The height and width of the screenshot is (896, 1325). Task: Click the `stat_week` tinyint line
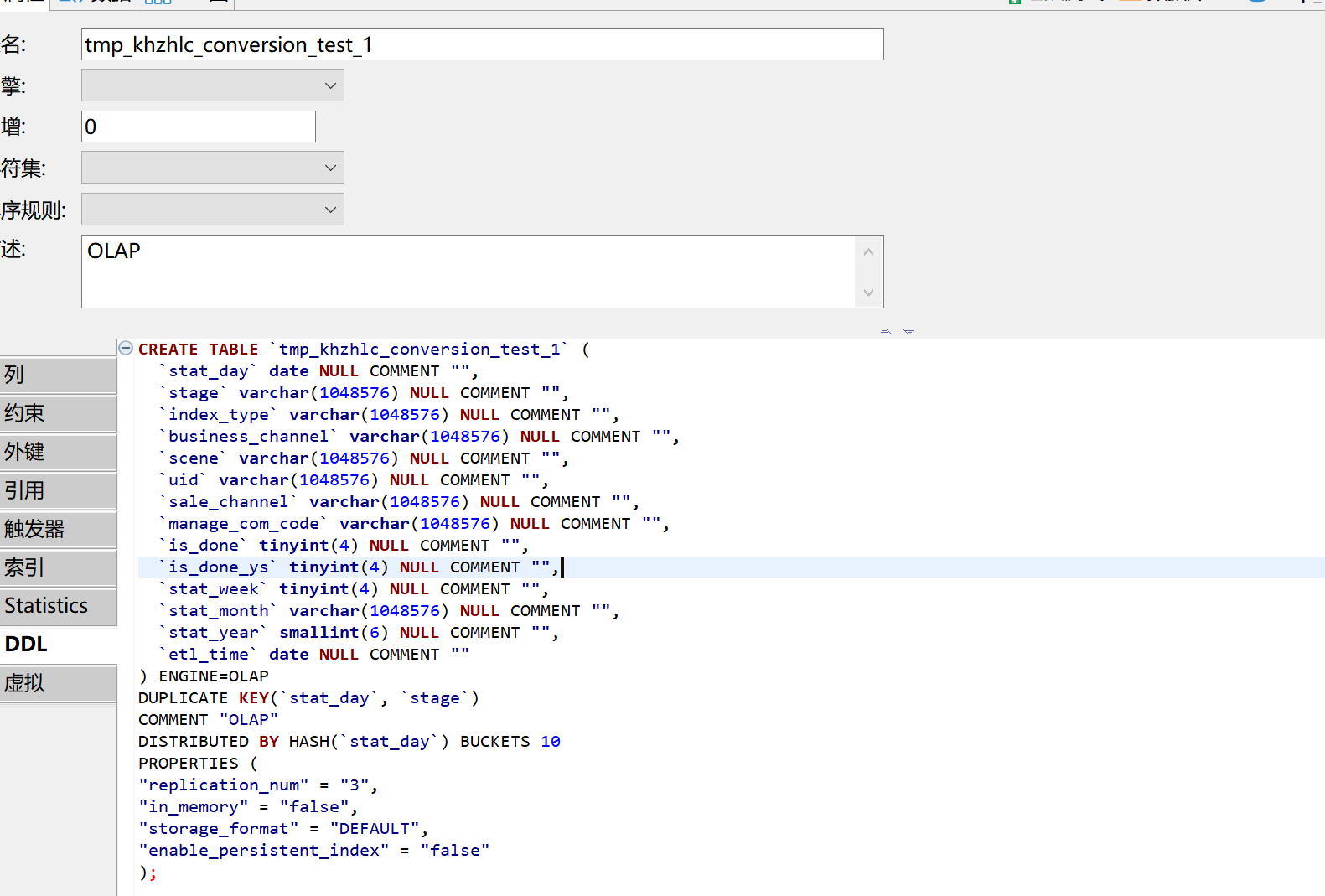click(354, 589)
